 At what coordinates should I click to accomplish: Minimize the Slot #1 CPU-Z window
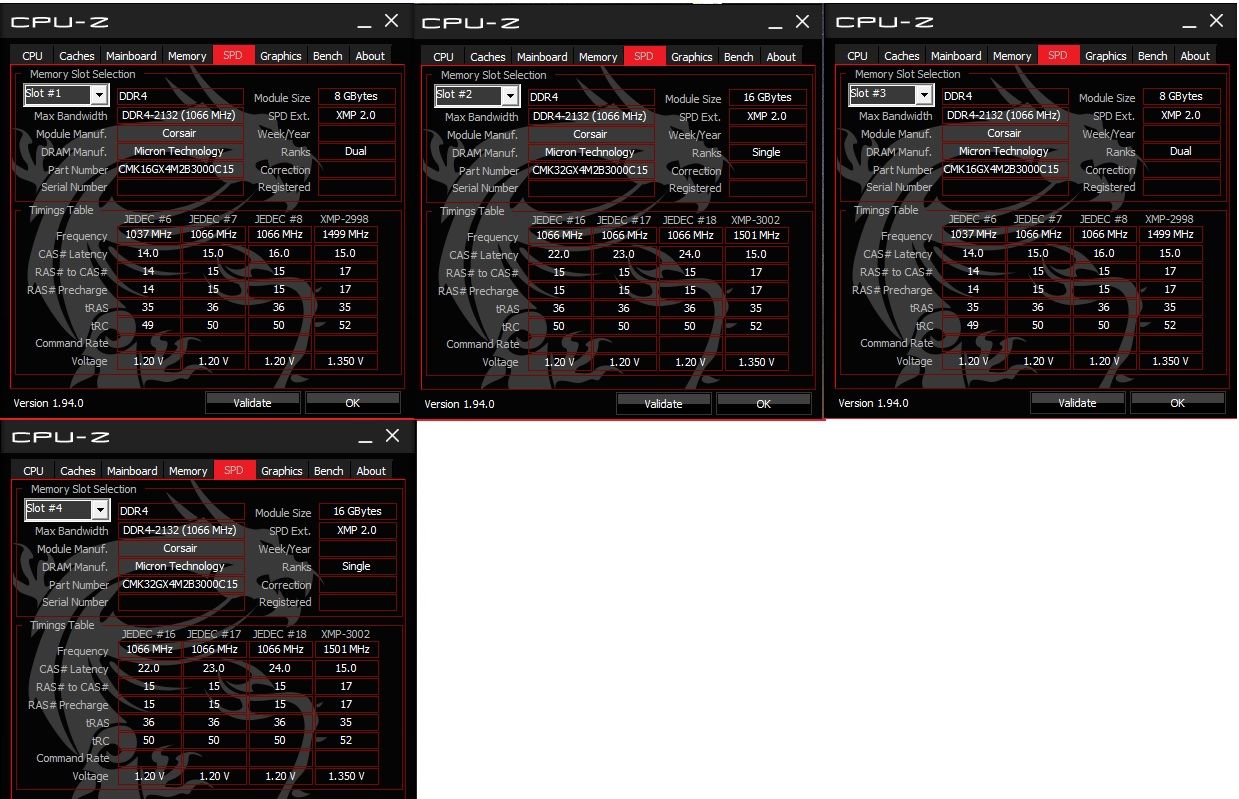click(363, 22)
